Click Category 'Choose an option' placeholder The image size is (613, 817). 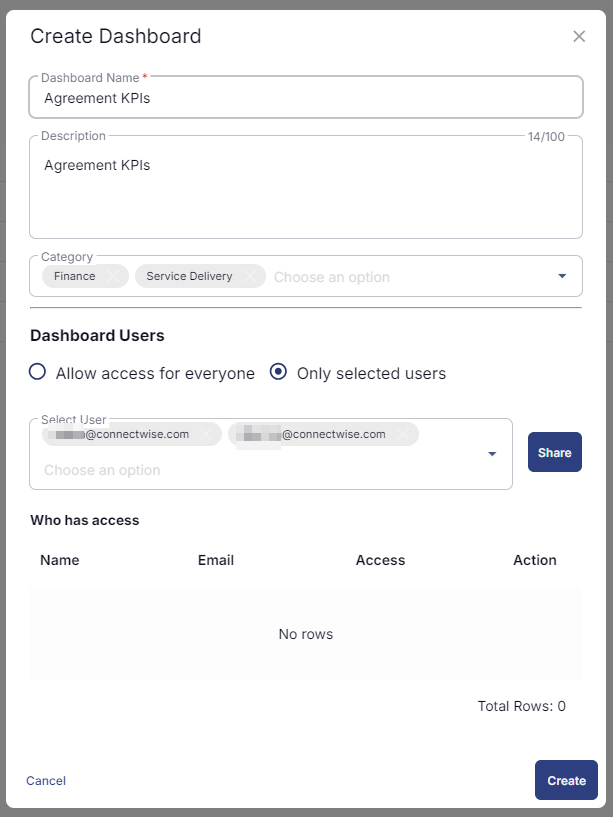332,277
